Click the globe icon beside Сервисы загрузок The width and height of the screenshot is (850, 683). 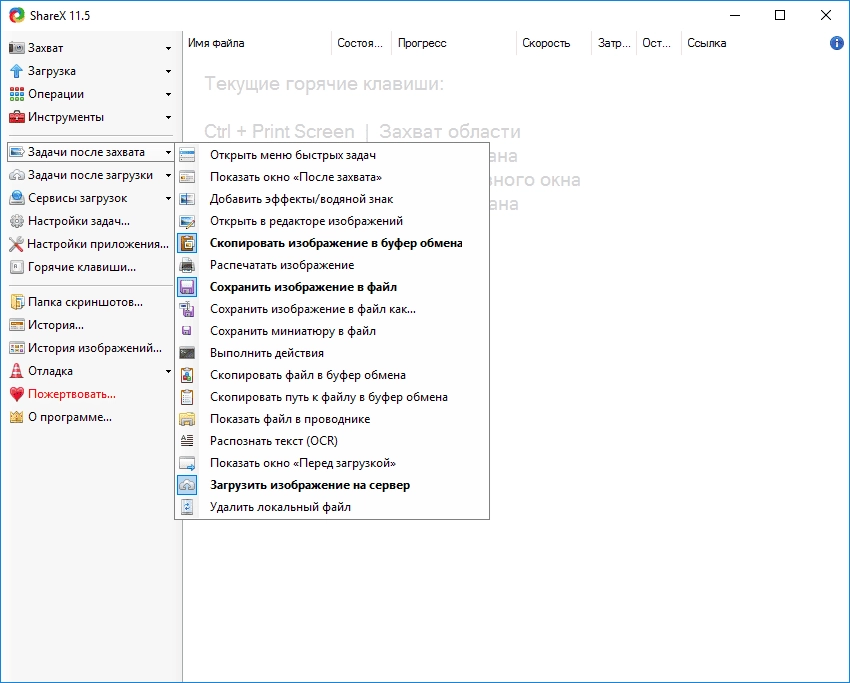[17, 198]
